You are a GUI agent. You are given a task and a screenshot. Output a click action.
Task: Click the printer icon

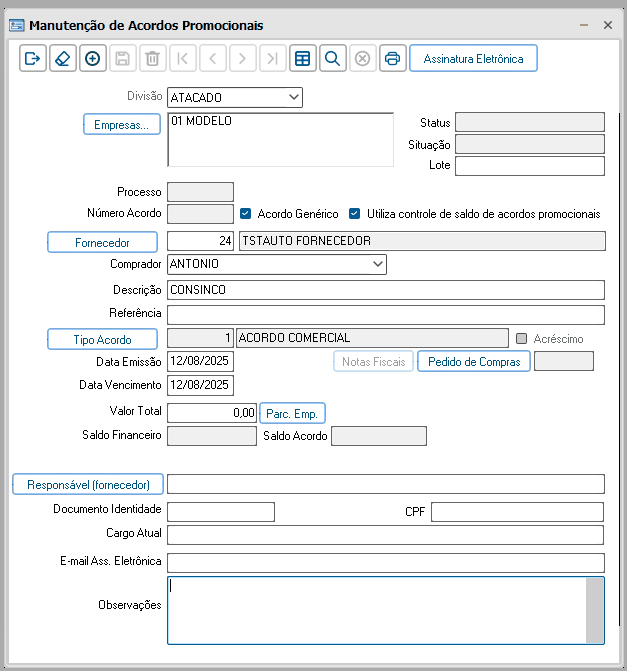392,58
